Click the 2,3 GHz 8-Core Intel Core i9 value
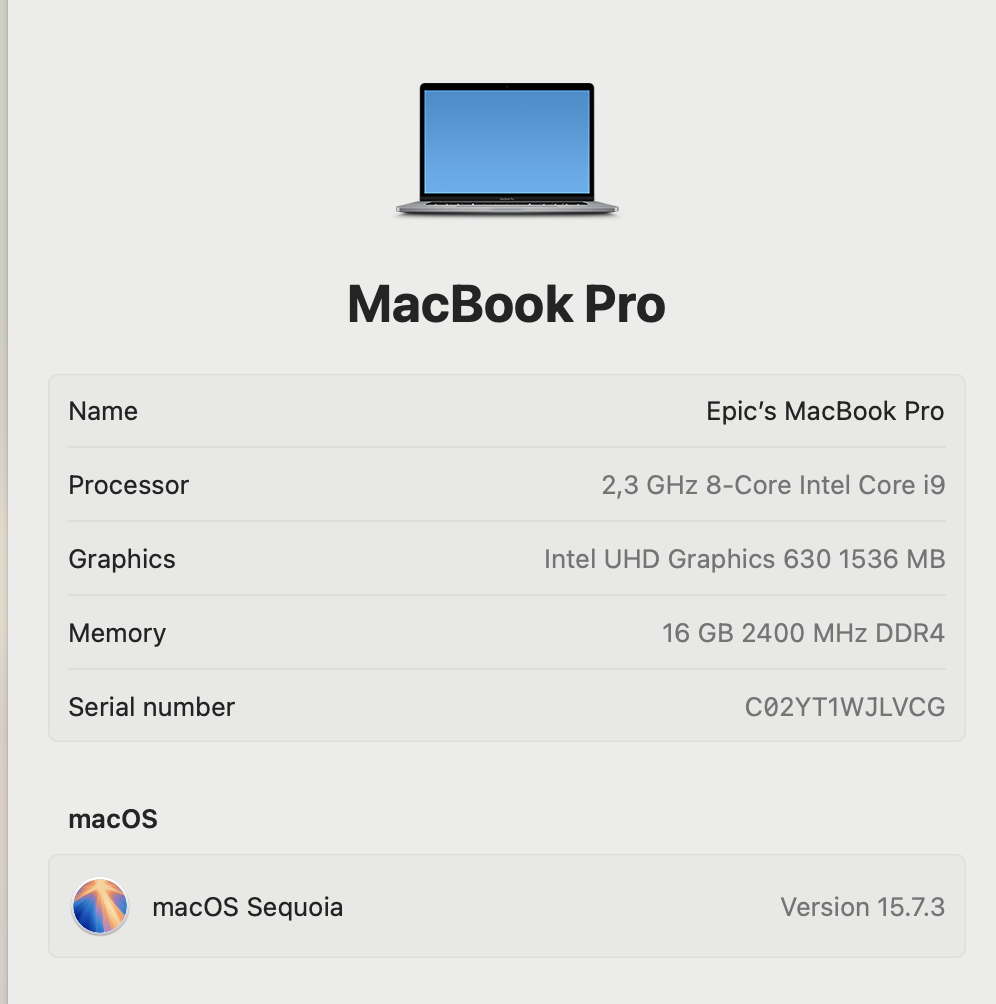Viewport: 996px width, 1004px height. pos(773,485)
